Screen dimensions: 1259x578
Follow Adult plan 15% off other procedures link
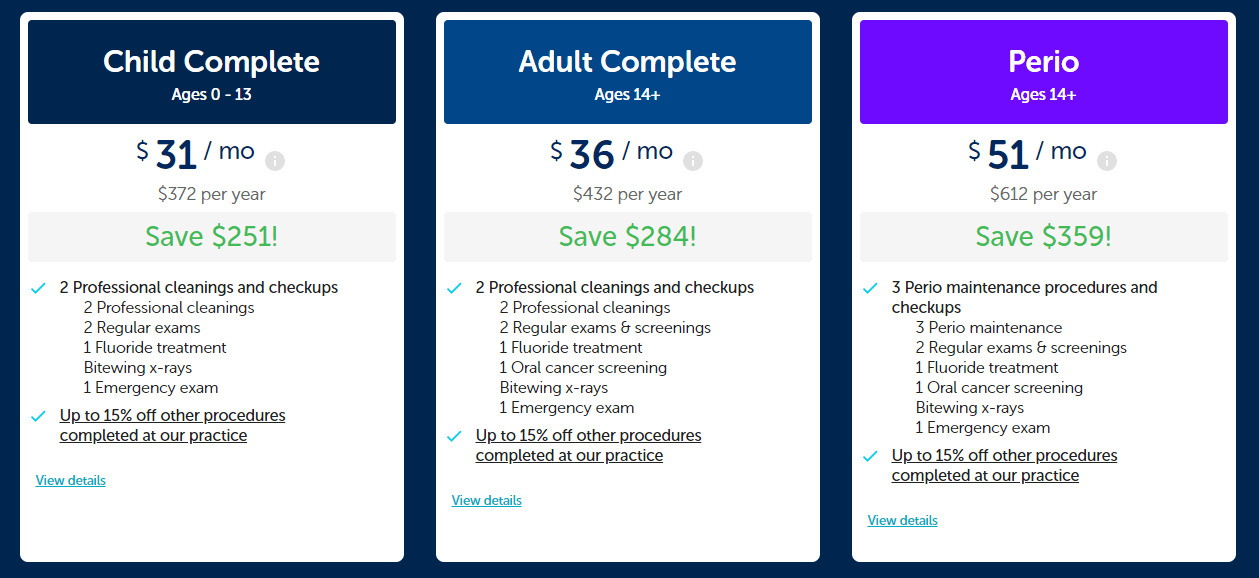point(588,445)
